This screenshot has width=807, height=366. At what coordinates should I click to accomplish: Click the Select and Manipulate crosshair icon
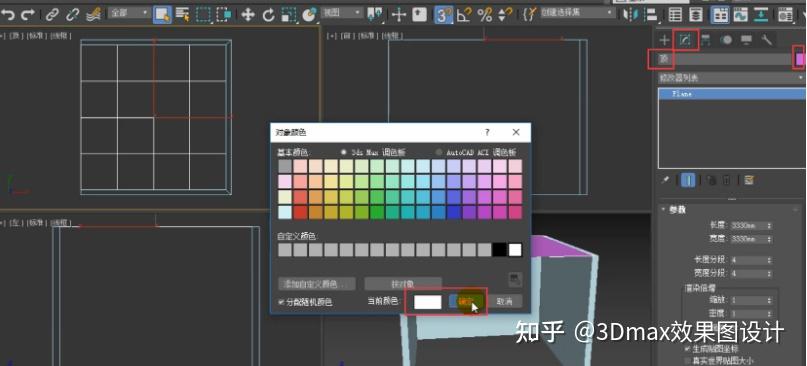[399, 14]
